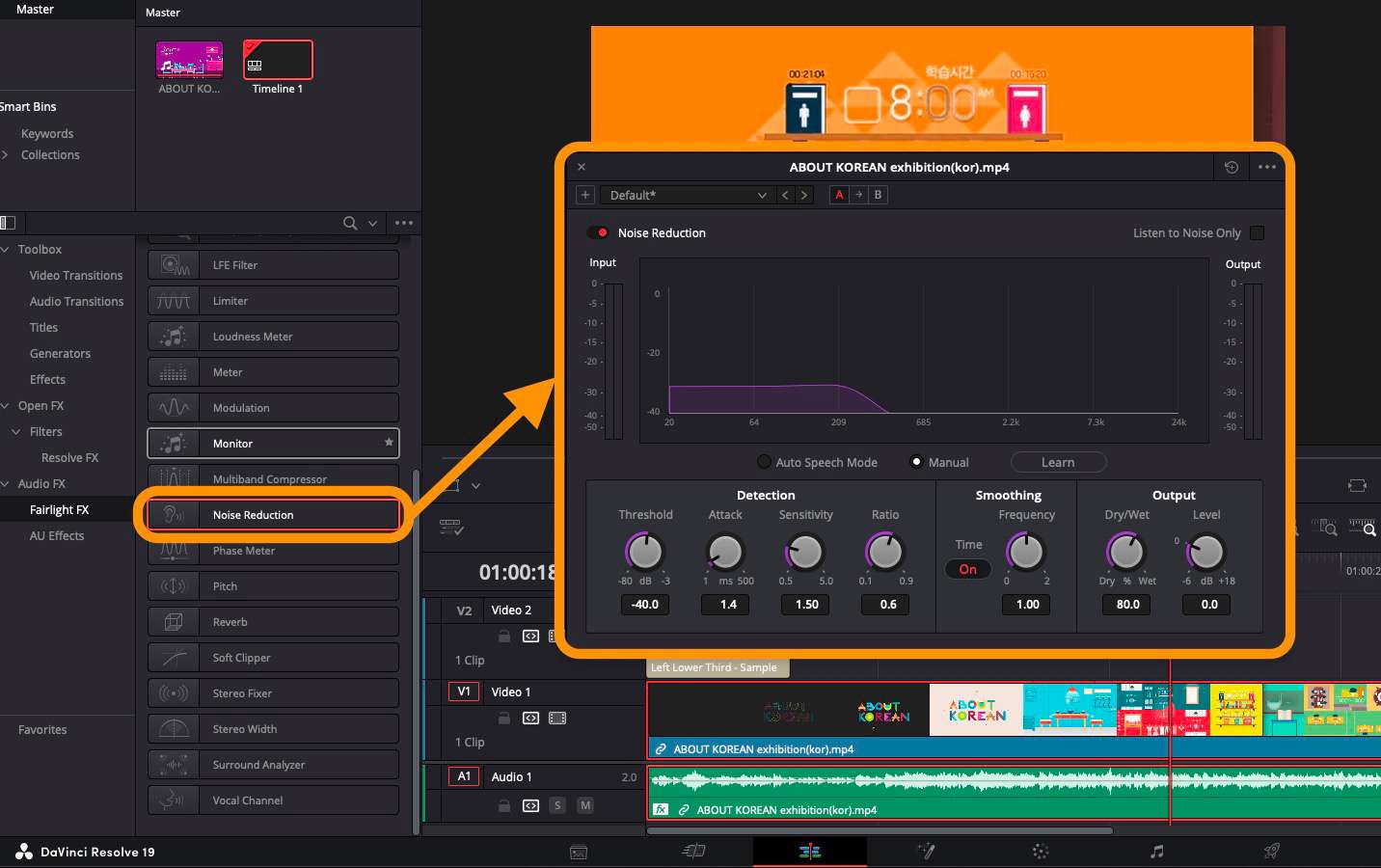Collapse the Filters tree node
The image size is (1381, 868).
15,431
